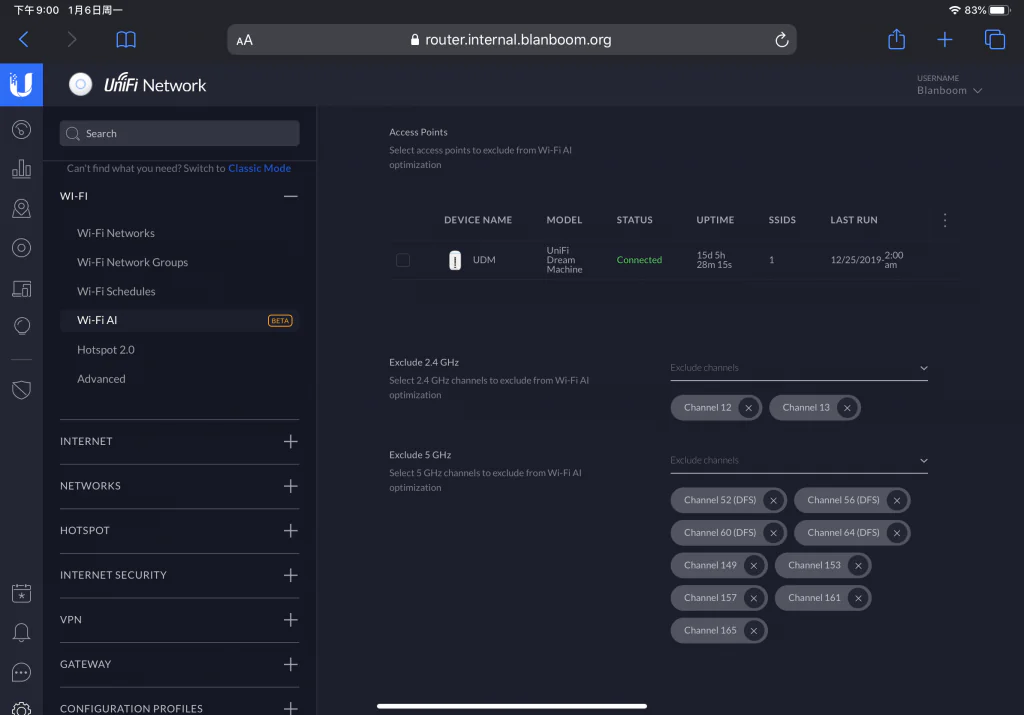Open Safari share sheet icon
1024x715 pixels.
point(897,39)
